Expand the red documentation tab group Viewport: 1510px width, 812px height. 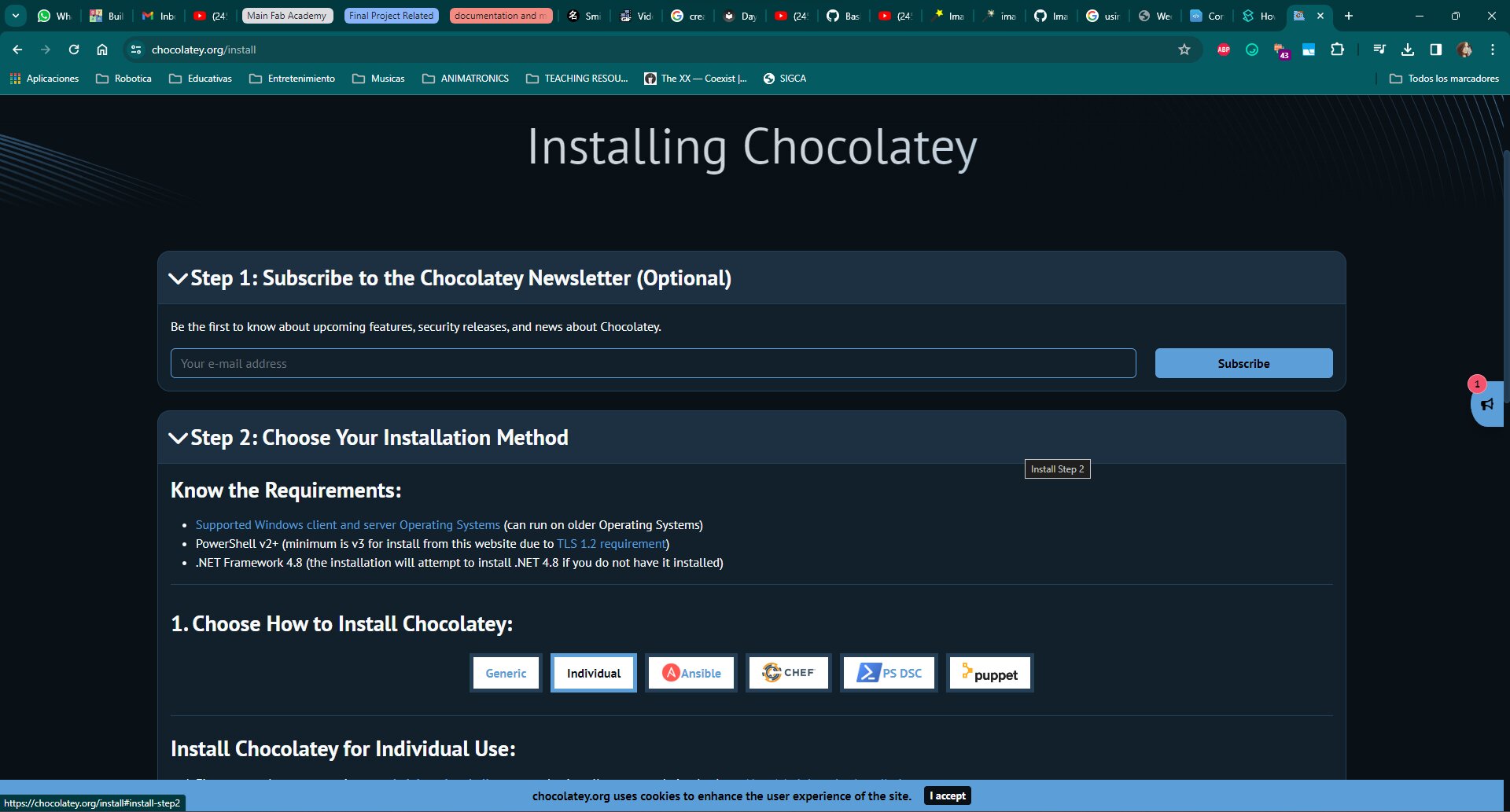tap(501, 16)
